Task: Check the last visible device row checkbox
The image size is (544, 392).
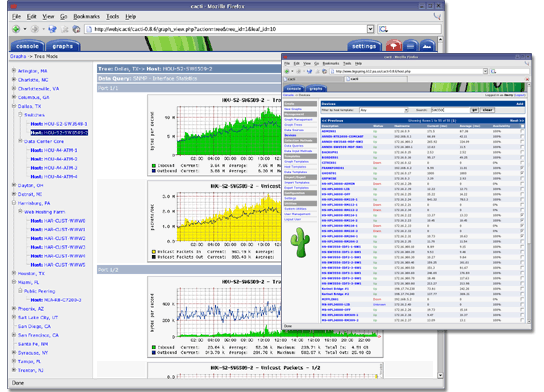Action: click(x=522, y=320)
